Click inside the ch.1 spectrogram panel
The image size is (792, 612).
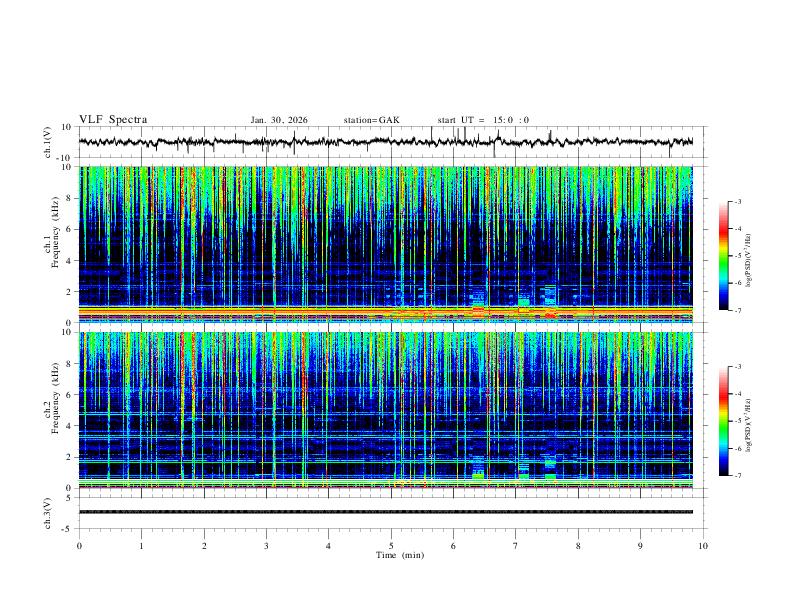(x=385, y=244)
